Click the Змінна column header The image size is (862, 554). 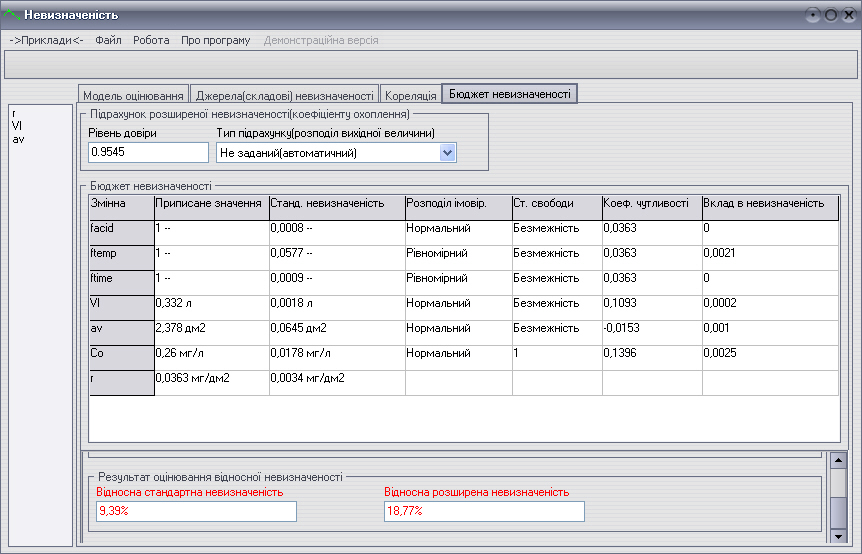click(121, 207)
